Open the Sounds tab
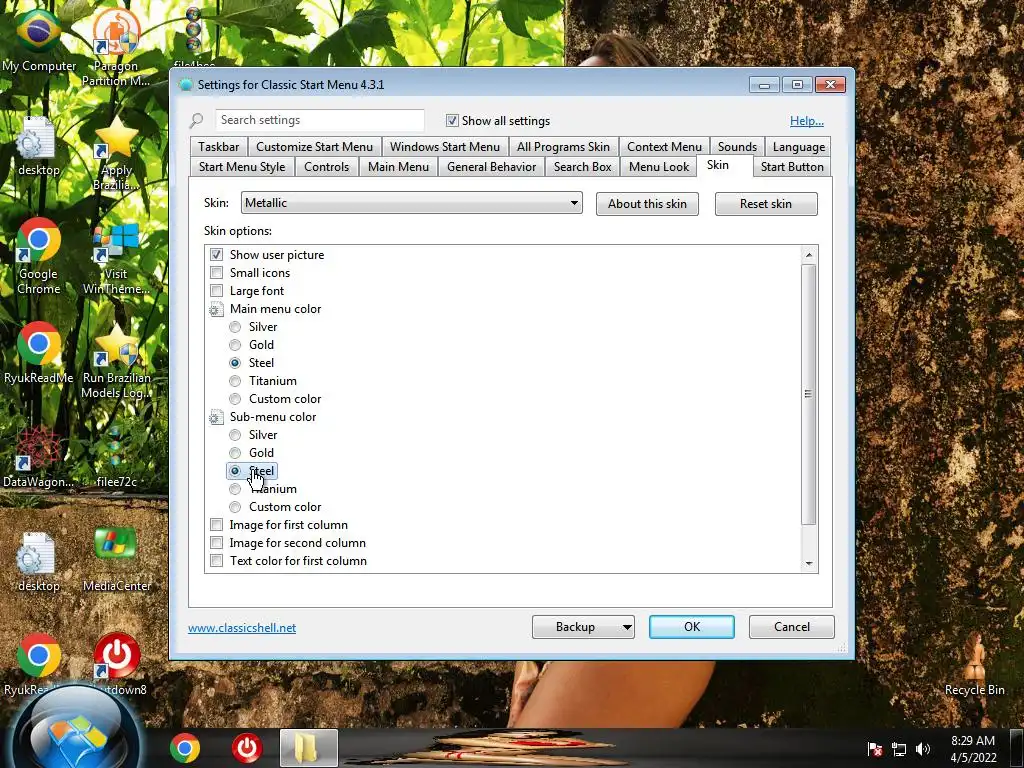This screenshot has height=768, width=1024. 737,146
